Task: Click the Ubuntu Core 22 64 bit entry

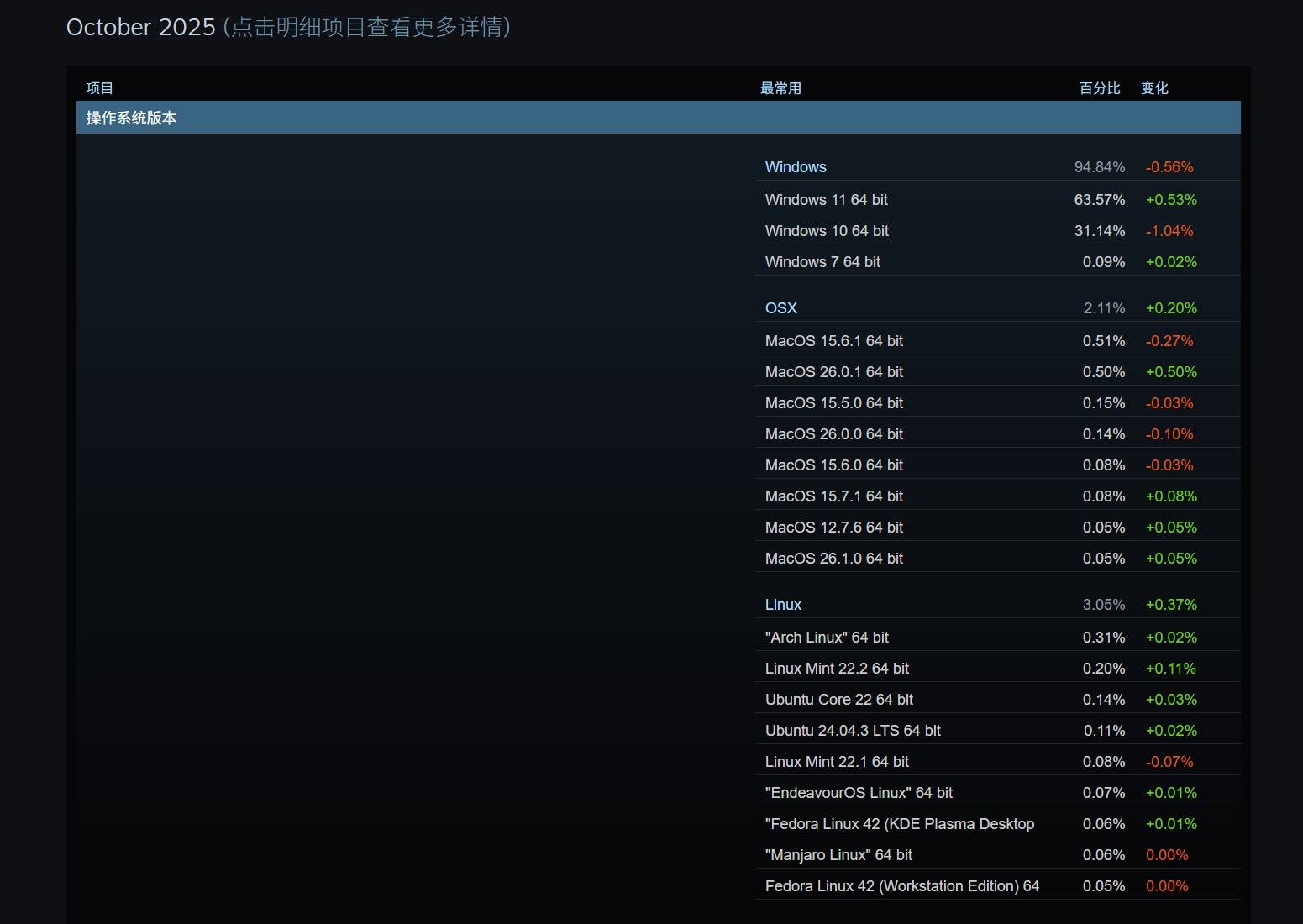Action: click(x=838, y=700)
